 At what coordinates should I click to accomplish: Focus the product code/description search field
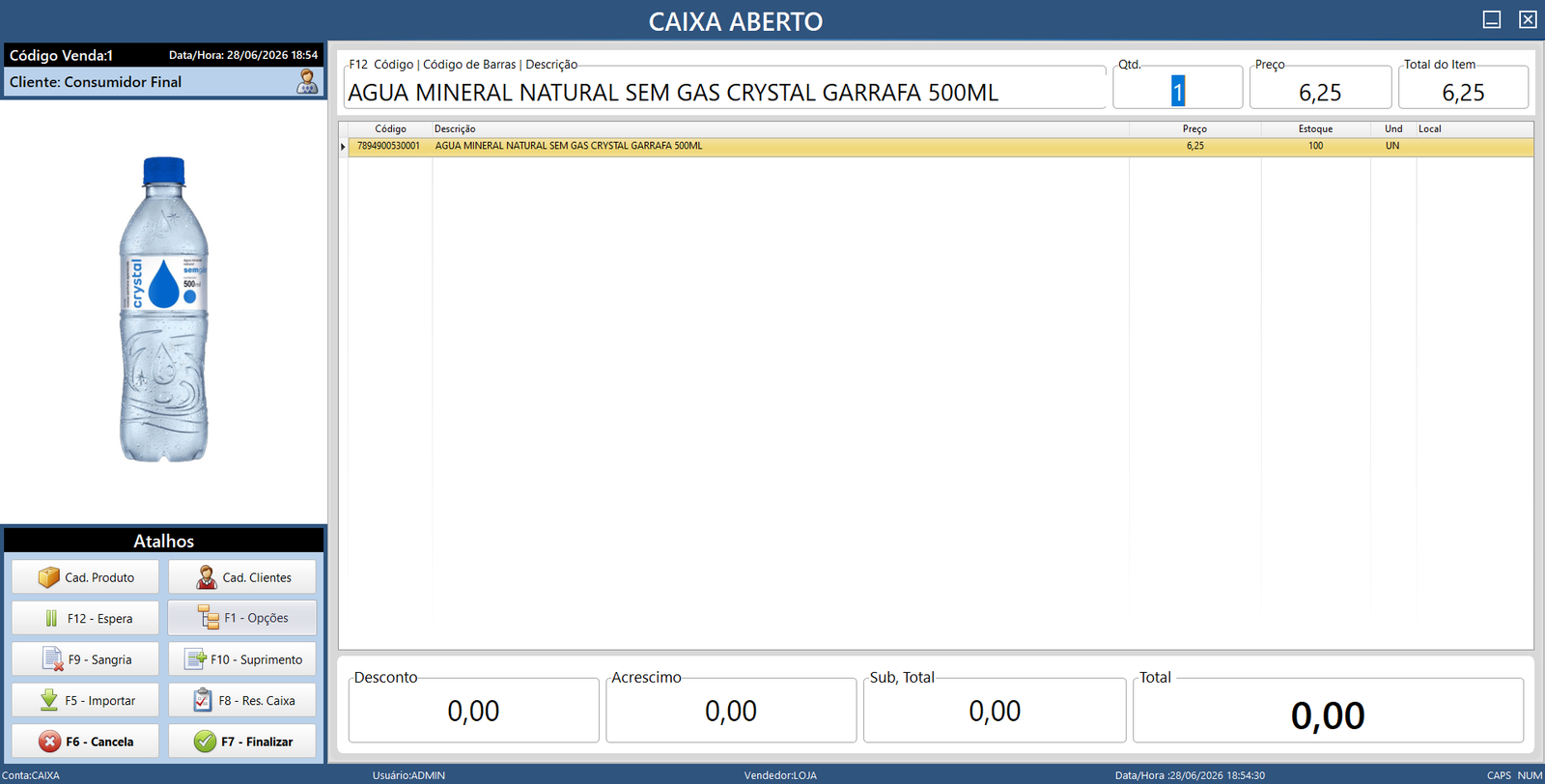[724, 92]
